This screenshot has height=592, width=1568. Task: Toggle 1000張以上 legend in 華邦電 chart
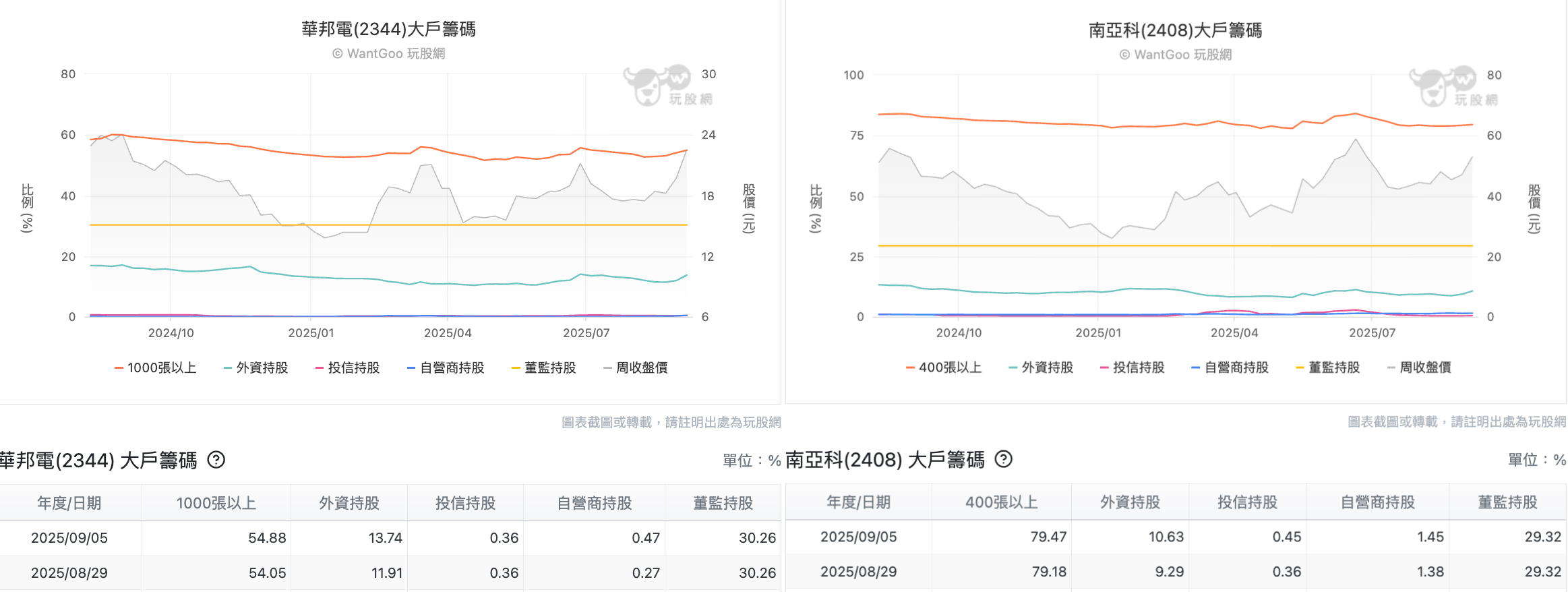[156, 367]
